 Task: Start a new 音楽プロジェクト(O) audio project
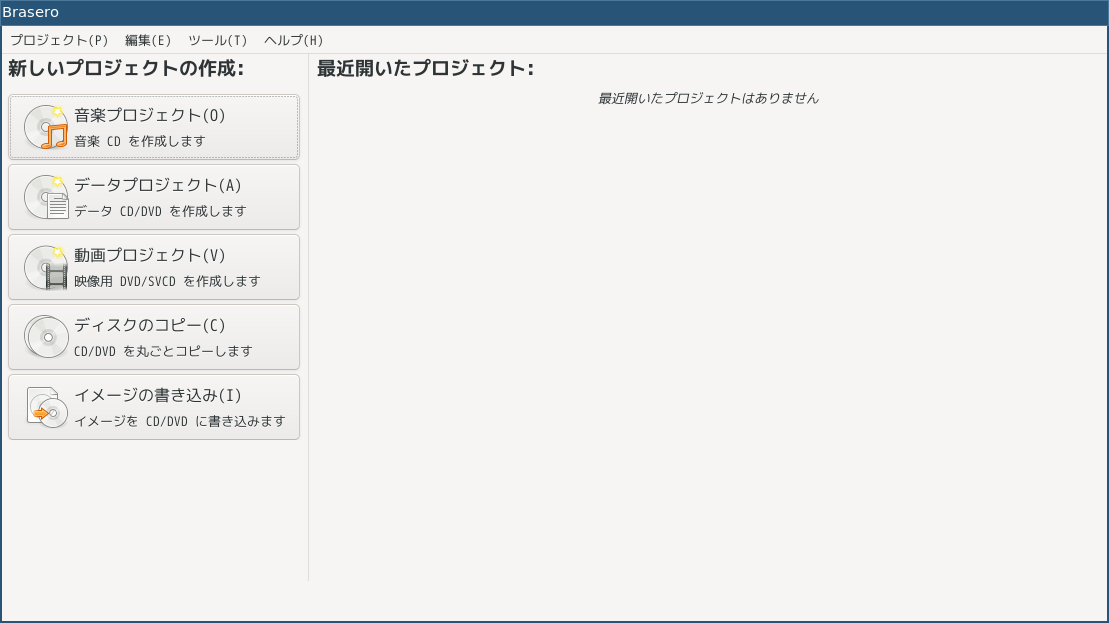pyautogui.click(x=154, y=127)
